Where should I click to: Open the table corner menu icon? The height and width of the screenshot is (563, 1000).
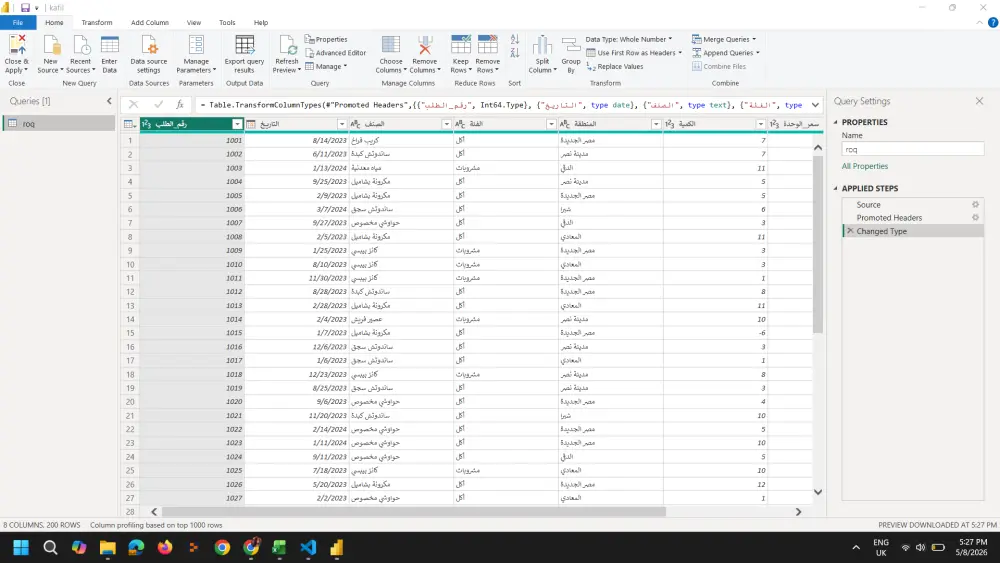(129, 124)
